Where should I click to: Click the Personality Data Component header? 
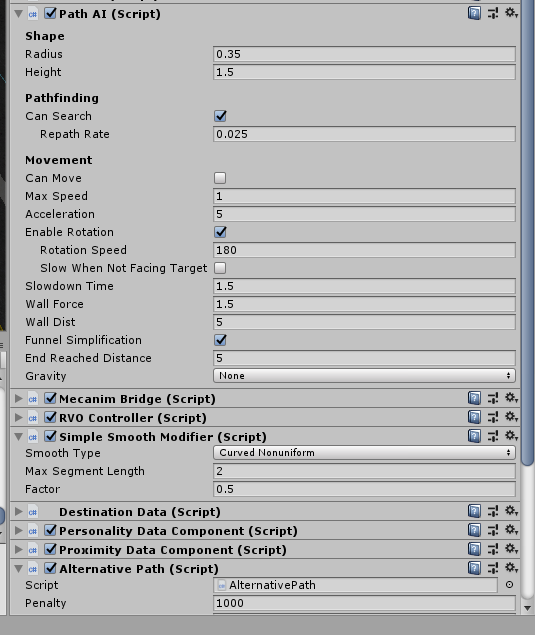click(x=178, y=531)
